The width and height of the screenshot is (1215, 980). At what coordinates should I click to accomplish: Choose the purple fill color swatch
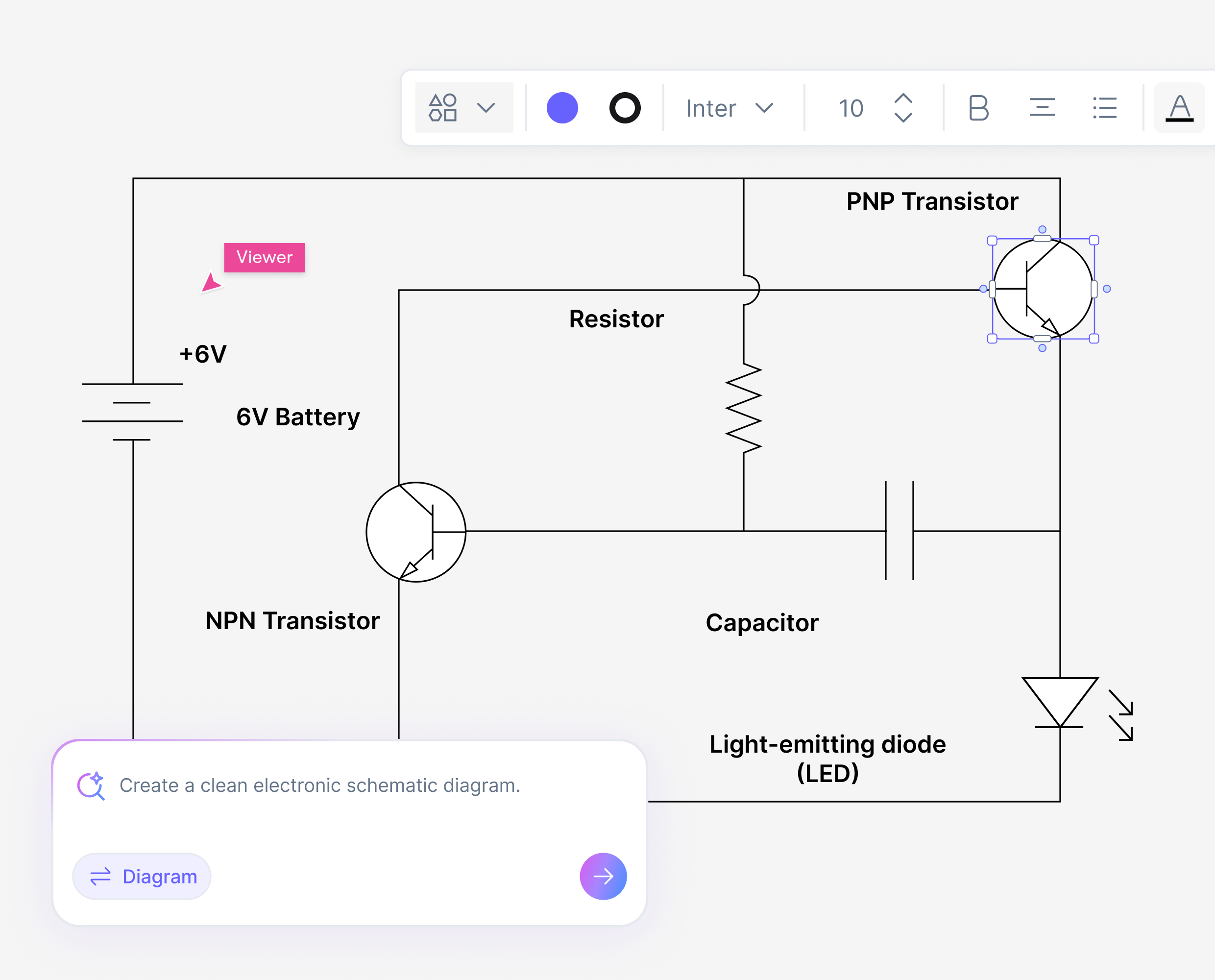[562, 108]
